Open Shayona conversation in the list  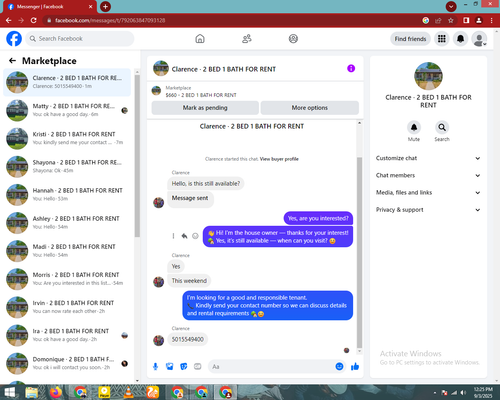(67, 166)
